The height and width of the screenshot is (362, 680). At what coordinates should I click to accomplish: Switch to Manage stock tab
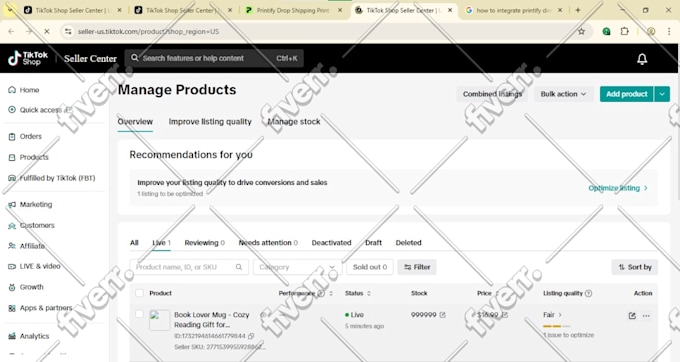pos(294,122)
